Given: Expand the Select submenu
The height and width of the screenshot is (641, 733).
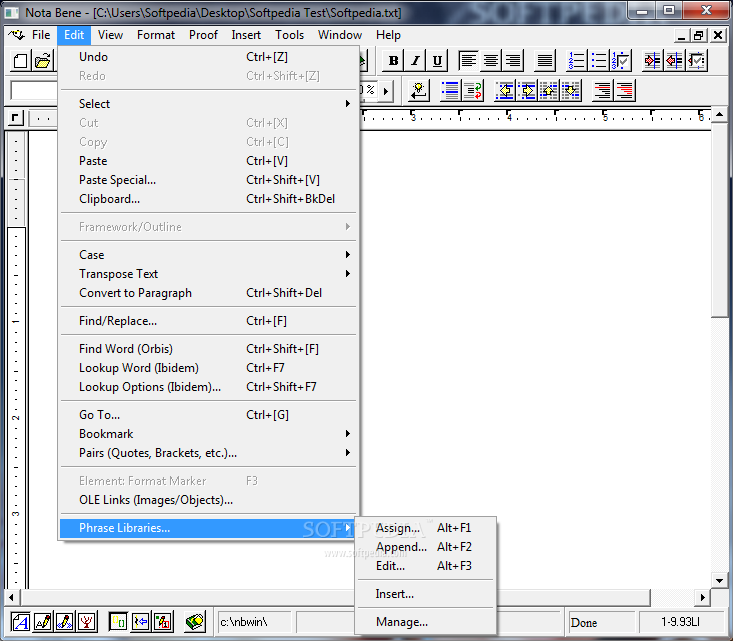Looking at the screenshot, I should click(x=208, y=104).
